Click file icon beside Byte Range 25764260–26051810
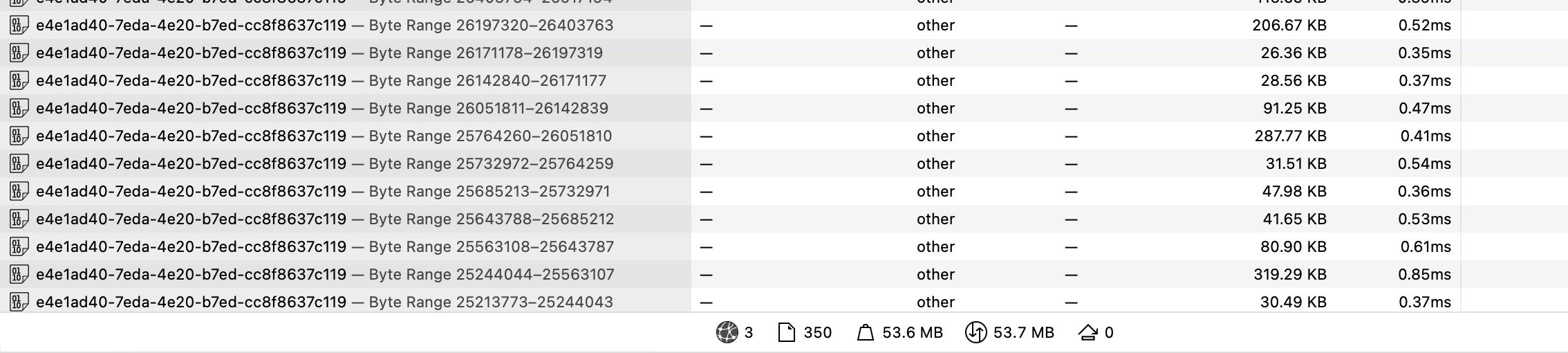The image size is (1568, 353). click(x=19, y=136)
